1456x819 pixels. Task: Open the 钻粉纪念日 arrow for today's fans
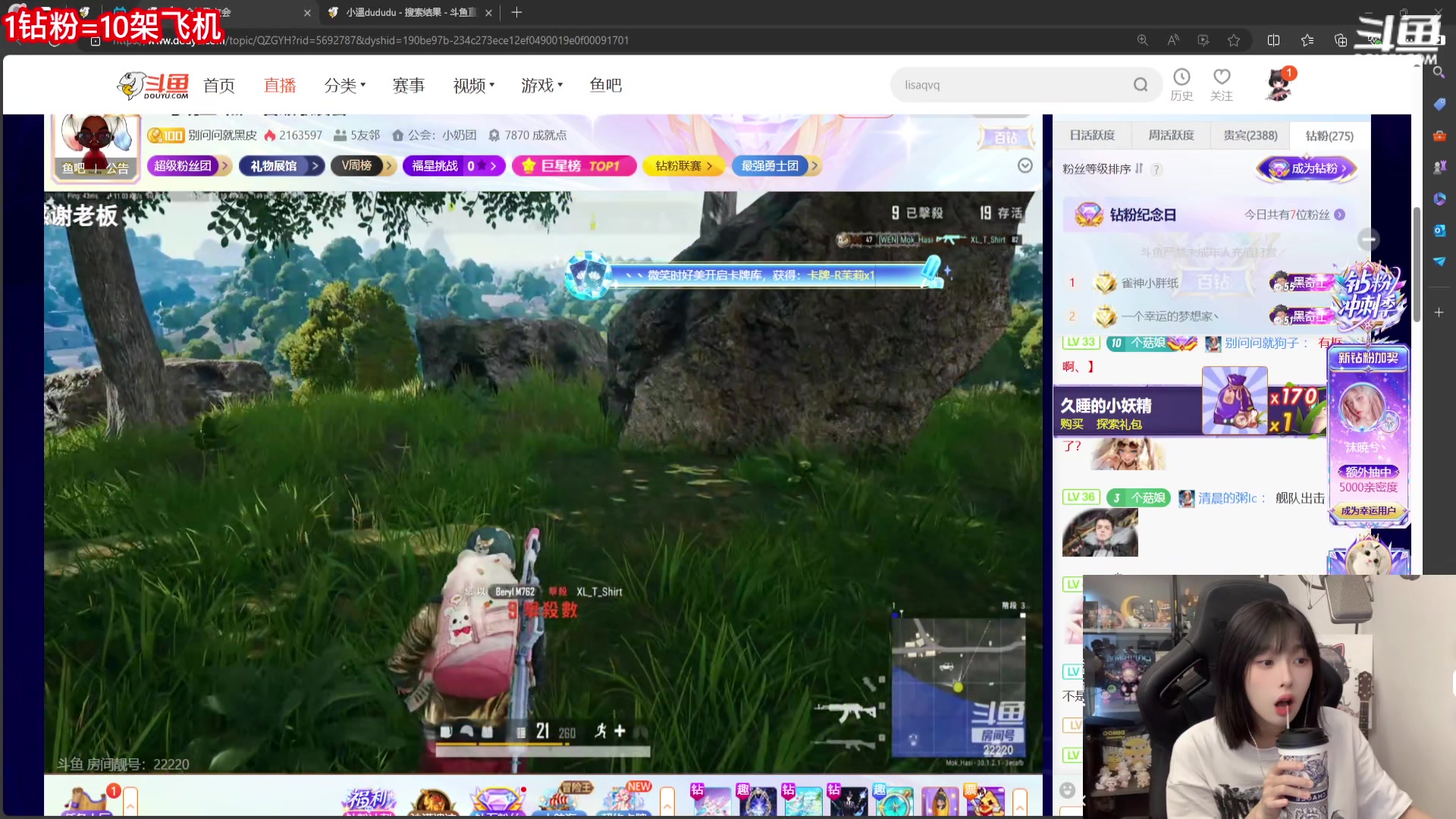[1340, 215]
